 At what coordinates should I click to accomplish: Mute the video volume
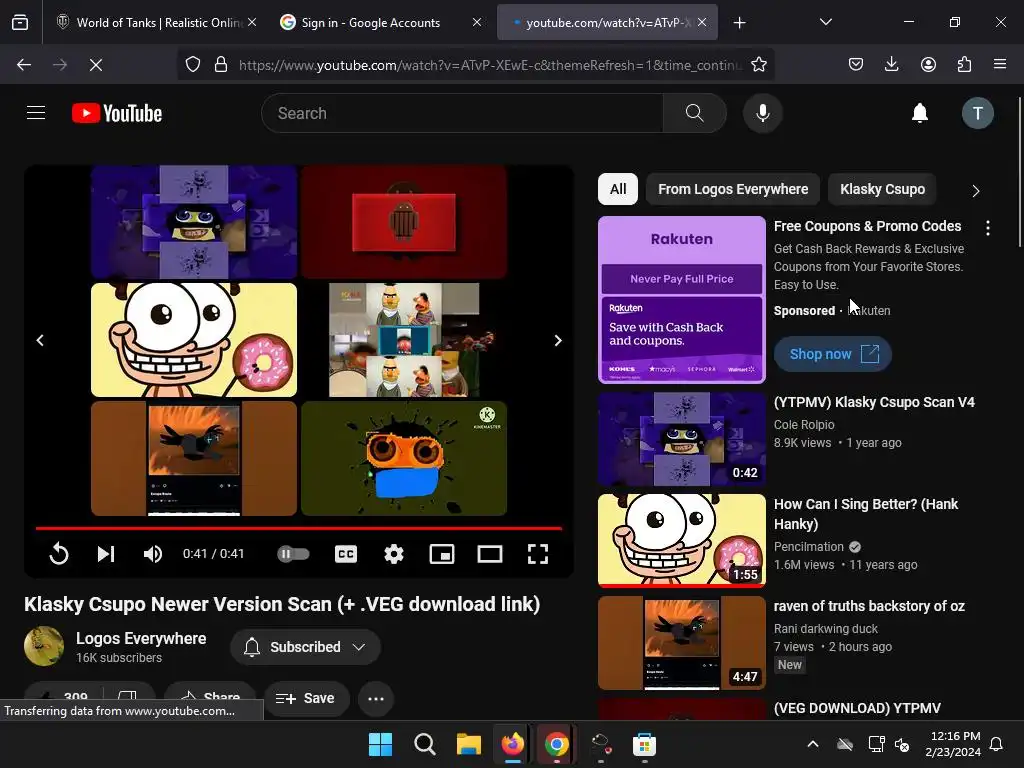[x=153, y=554]
